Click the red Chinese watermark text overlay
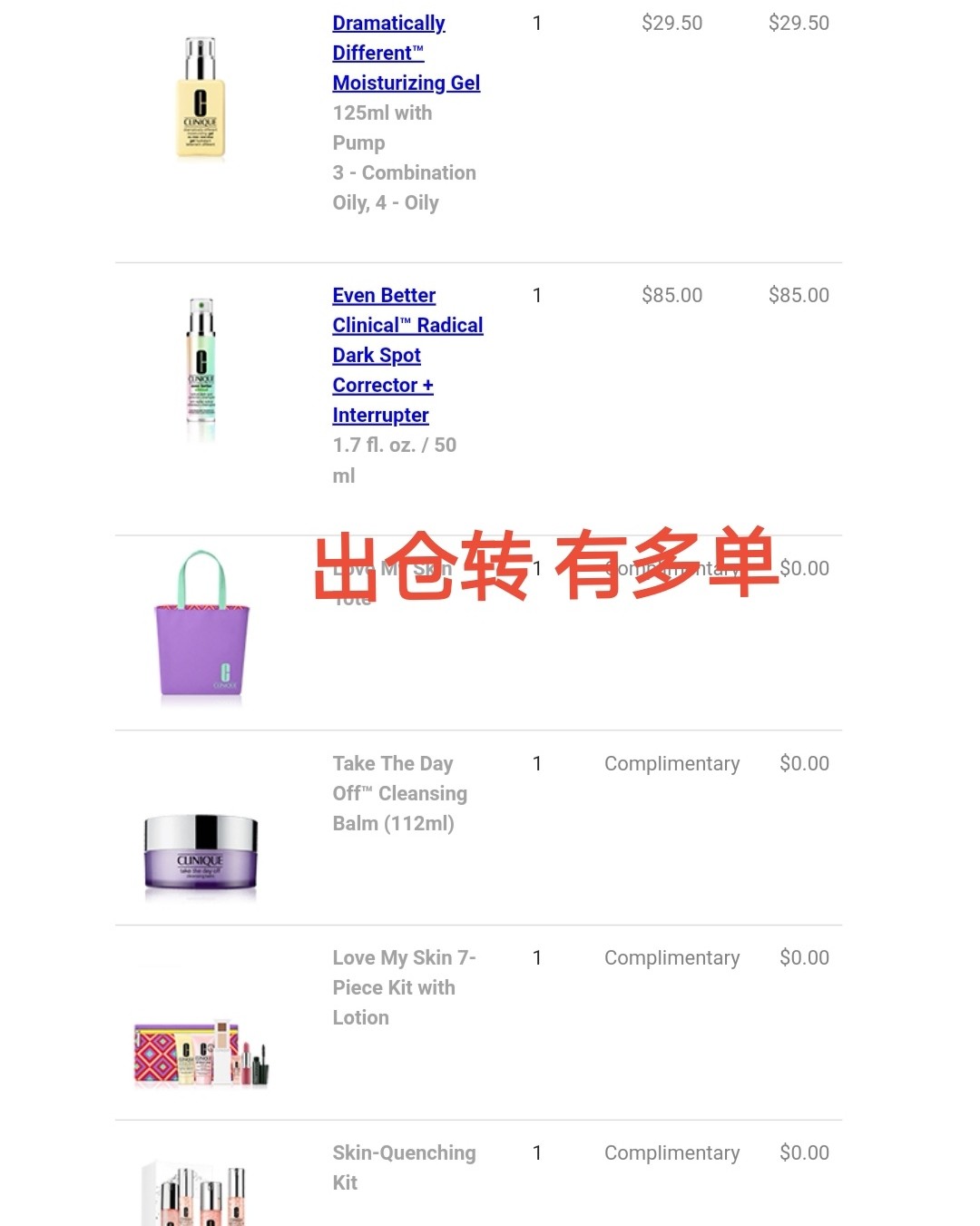The image size is (980, 1226). point(545,565)
